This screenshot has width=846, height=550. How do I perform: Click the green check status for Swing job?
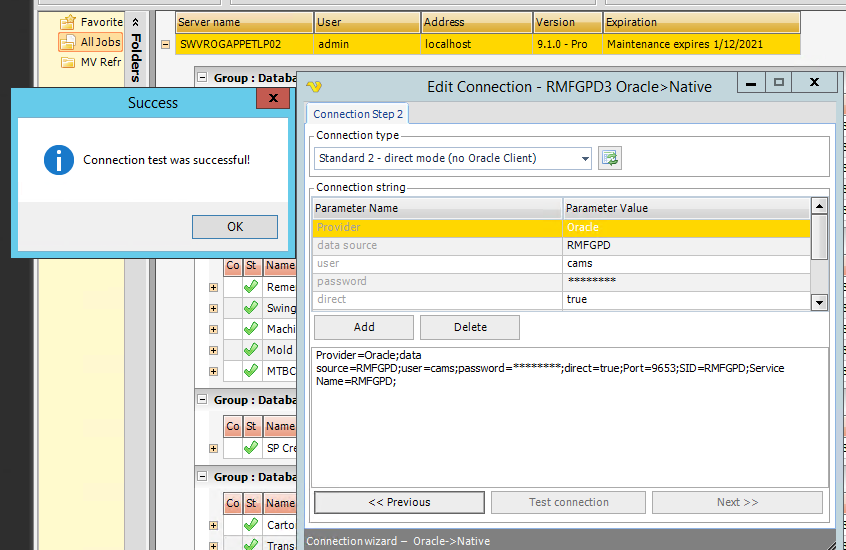(x=251, y=308)
